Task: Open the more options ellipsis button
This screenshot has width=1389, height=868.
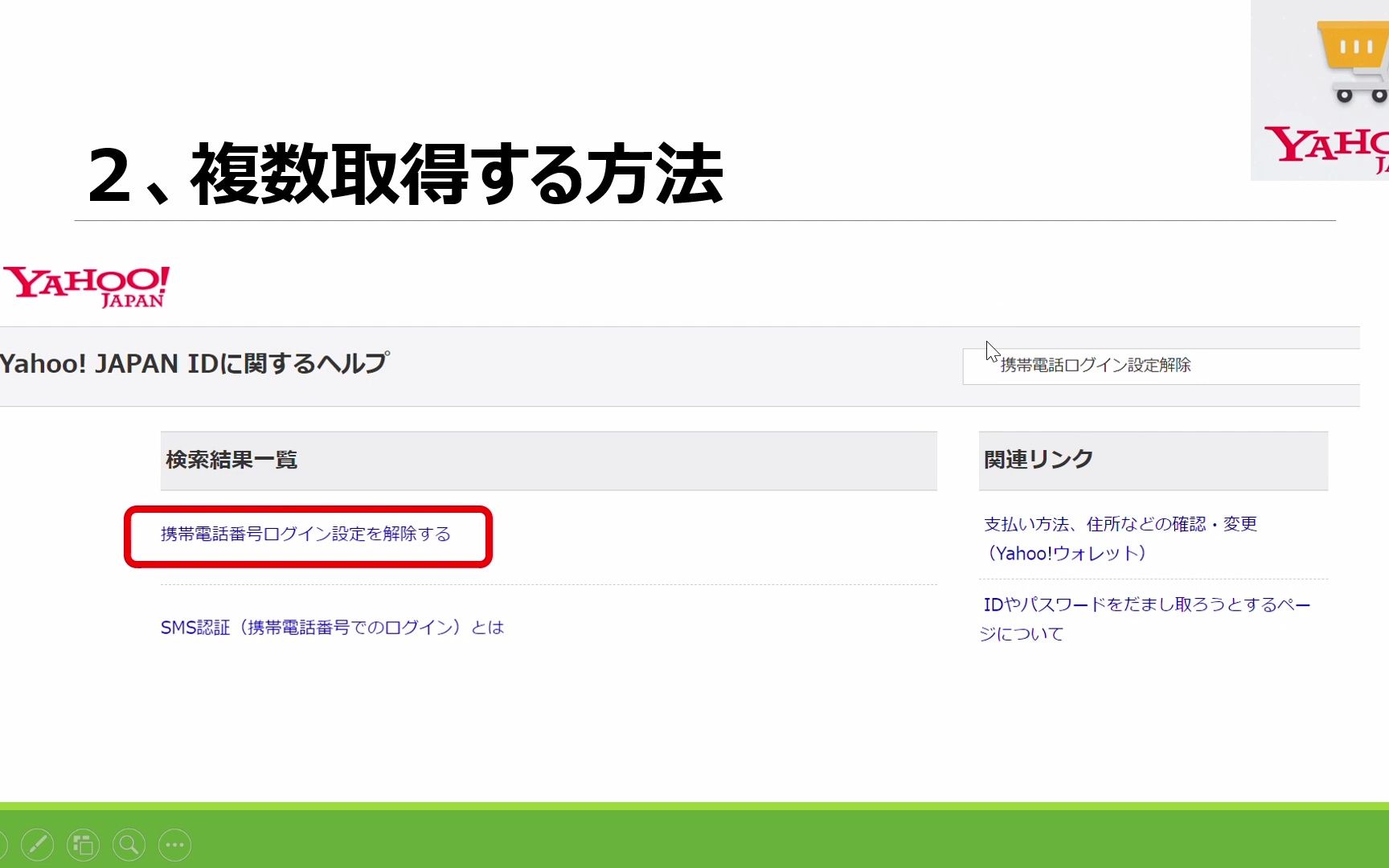Action: pyautogui.click(x=175, y=845)
